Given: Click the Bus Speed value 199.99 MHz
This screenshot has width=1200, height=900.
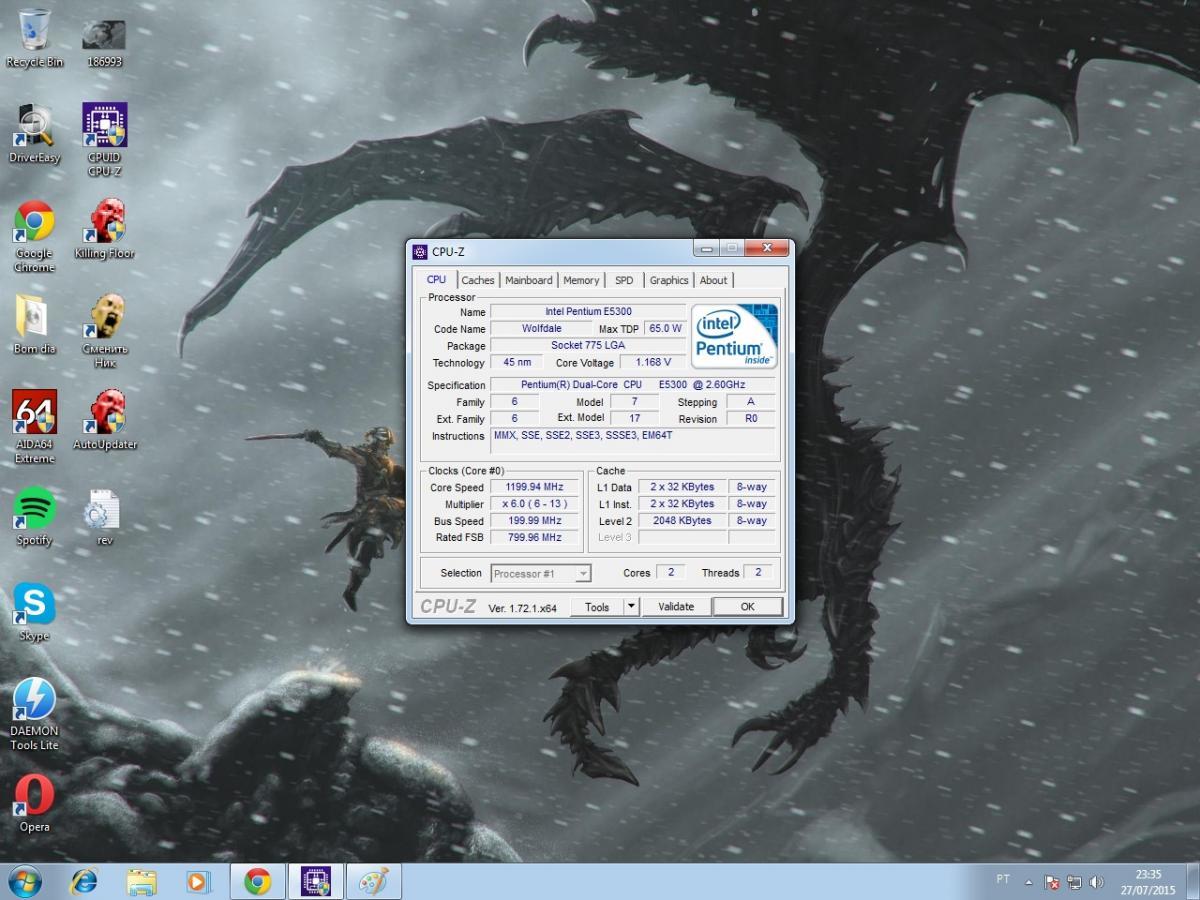Looking at the screenshot, I should (534, 521).
